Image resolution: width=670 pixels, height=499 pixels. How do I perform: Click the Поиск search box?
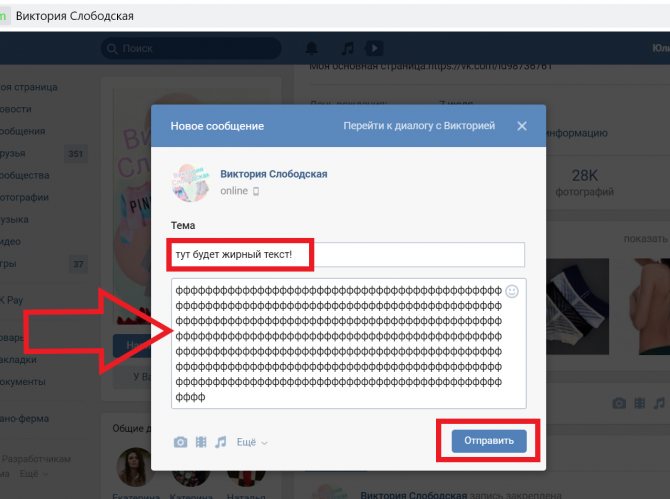pos(191,48)
